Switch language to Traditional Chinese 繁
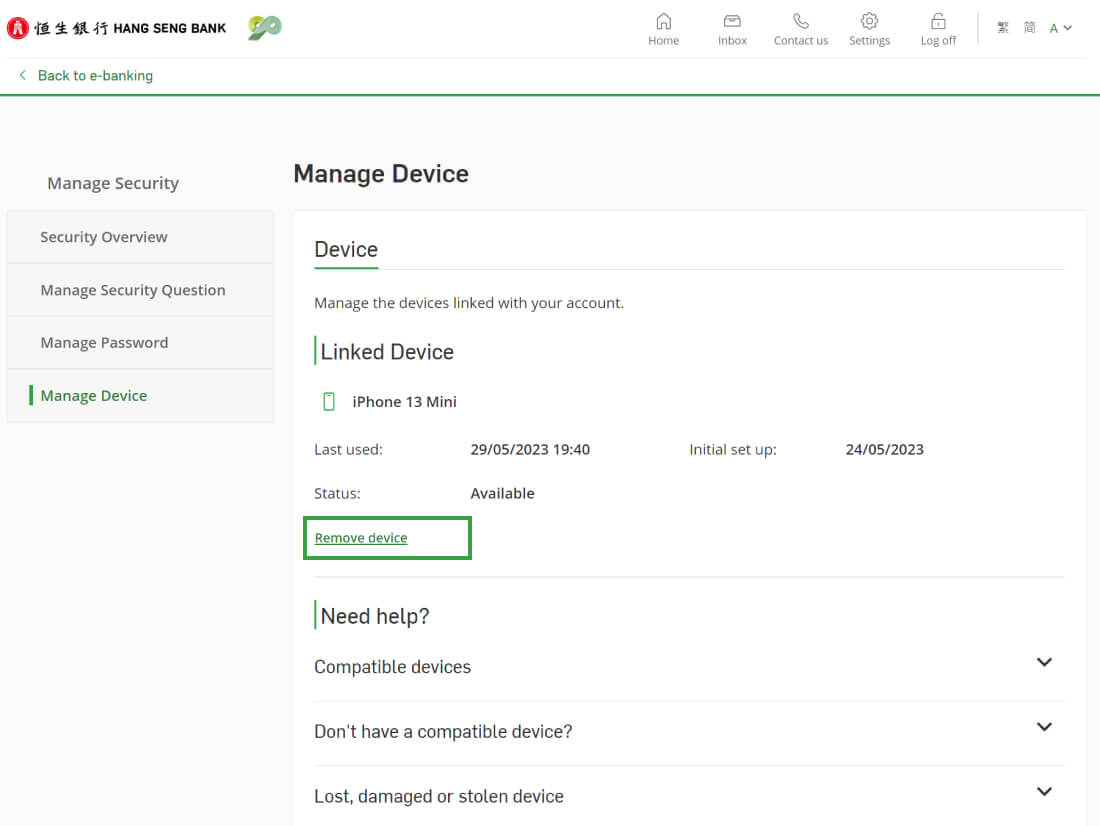The image size is (1100, 826). coord(1003,28)
